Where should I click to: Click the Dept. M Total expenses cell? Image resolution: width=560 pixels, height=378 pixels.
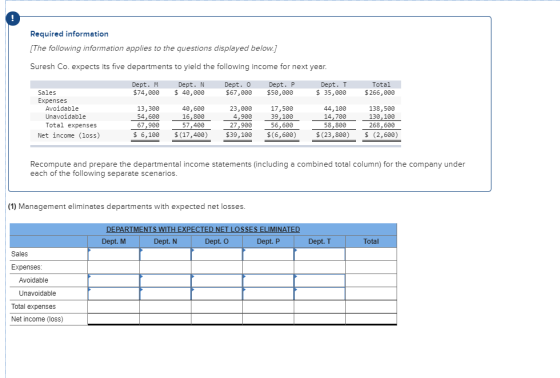coord(114,307)
